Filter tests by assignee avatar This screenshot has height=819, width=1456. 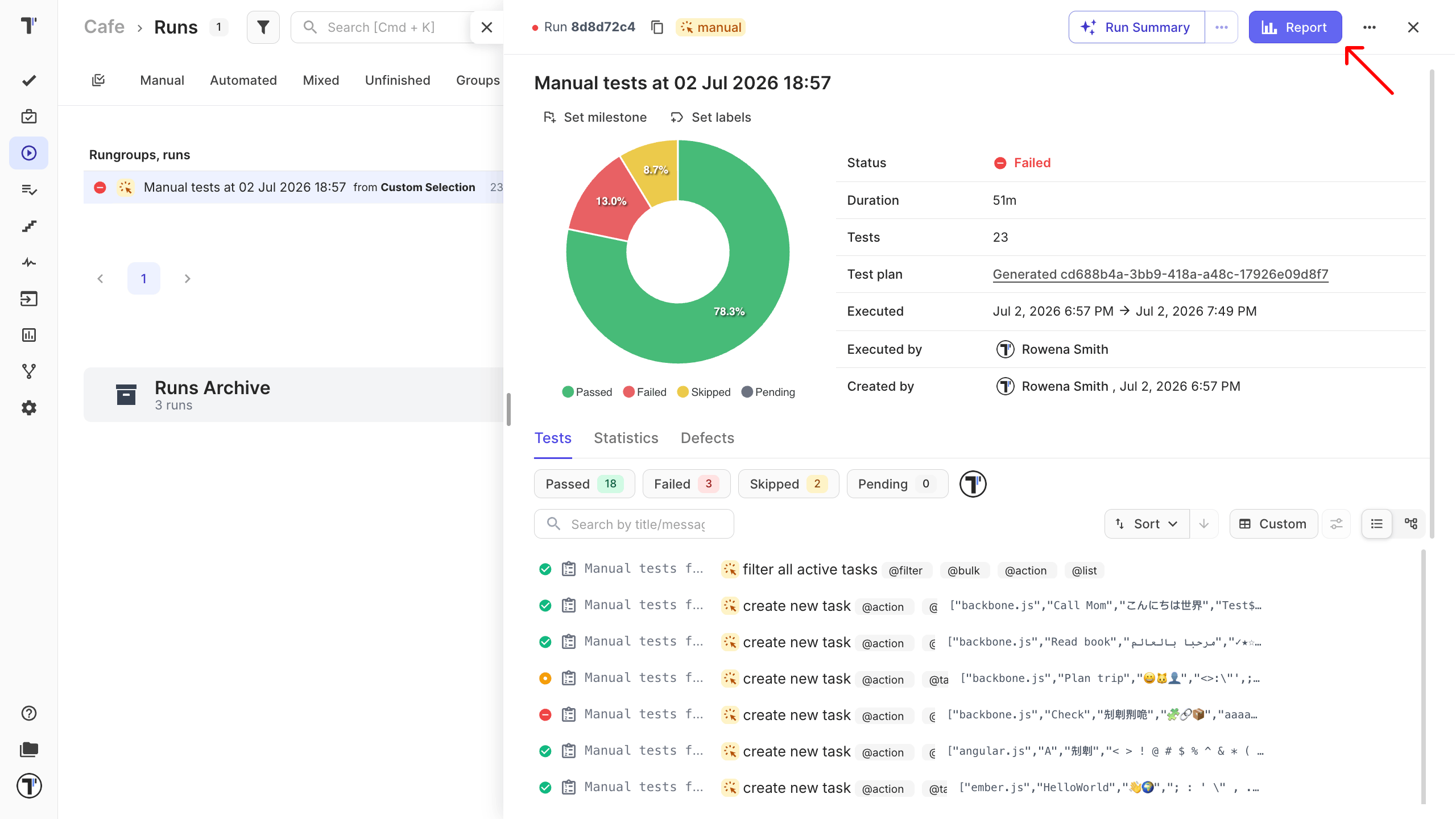click(973, 484)
